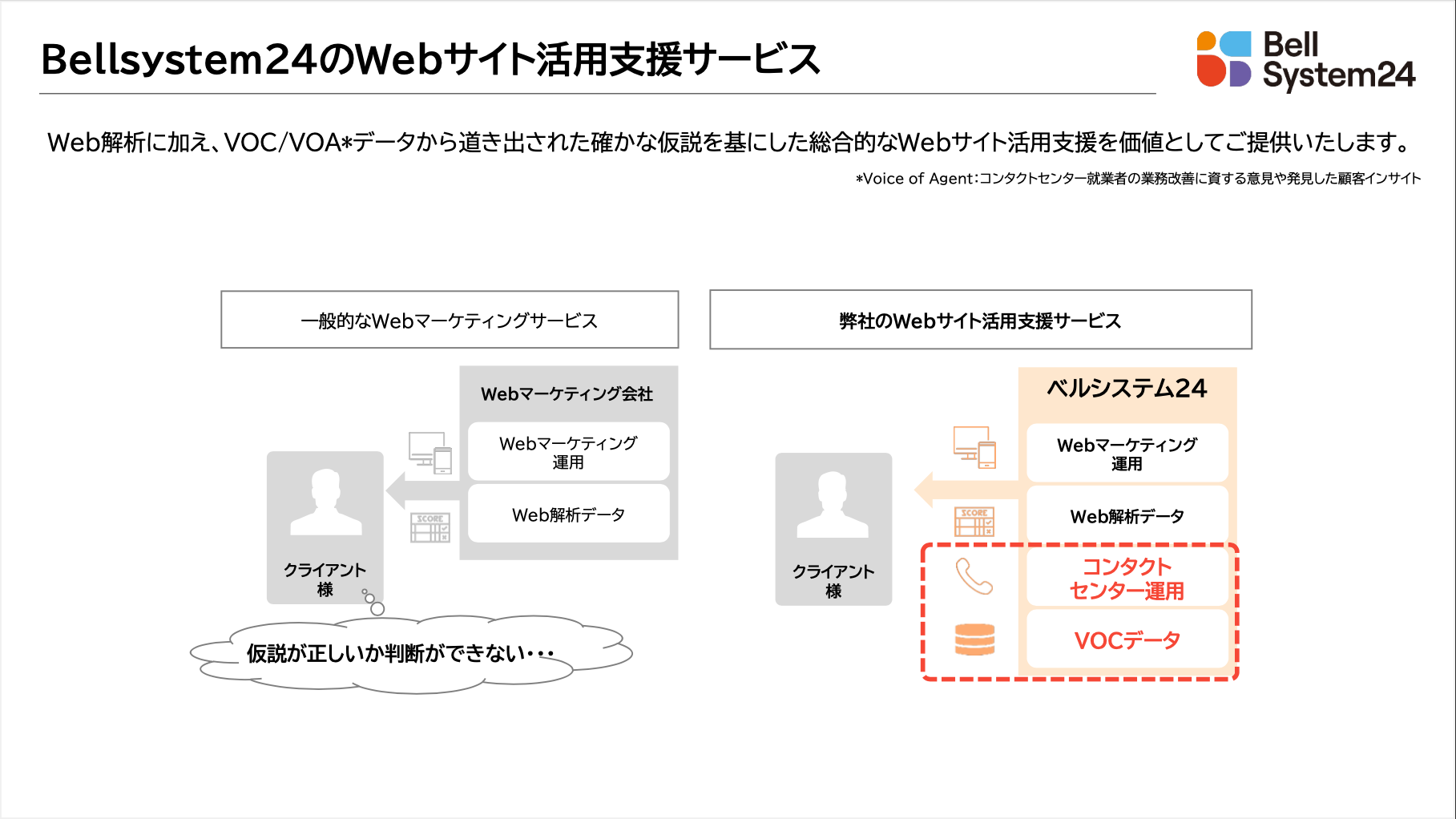This screenshot has height=819, width=1456.
Task: Select orange panel's Web解析データ box
Action: point(1127,516)
